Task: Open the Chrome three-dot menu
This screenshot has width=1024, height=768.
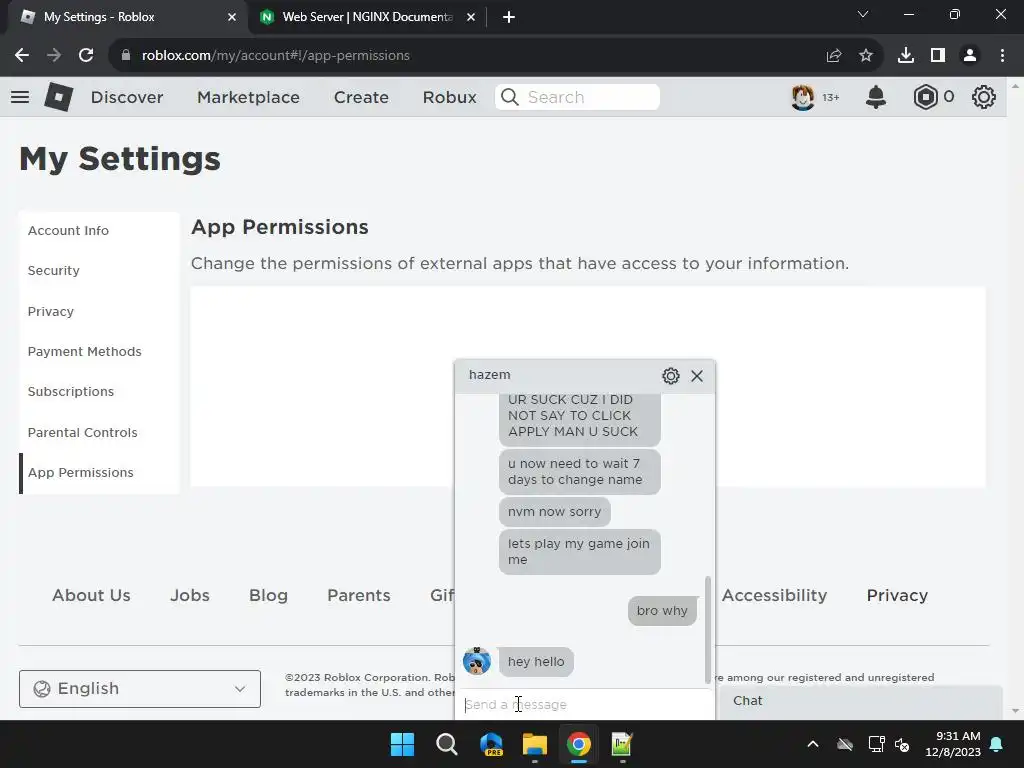Action: (x=1002, y=56)
